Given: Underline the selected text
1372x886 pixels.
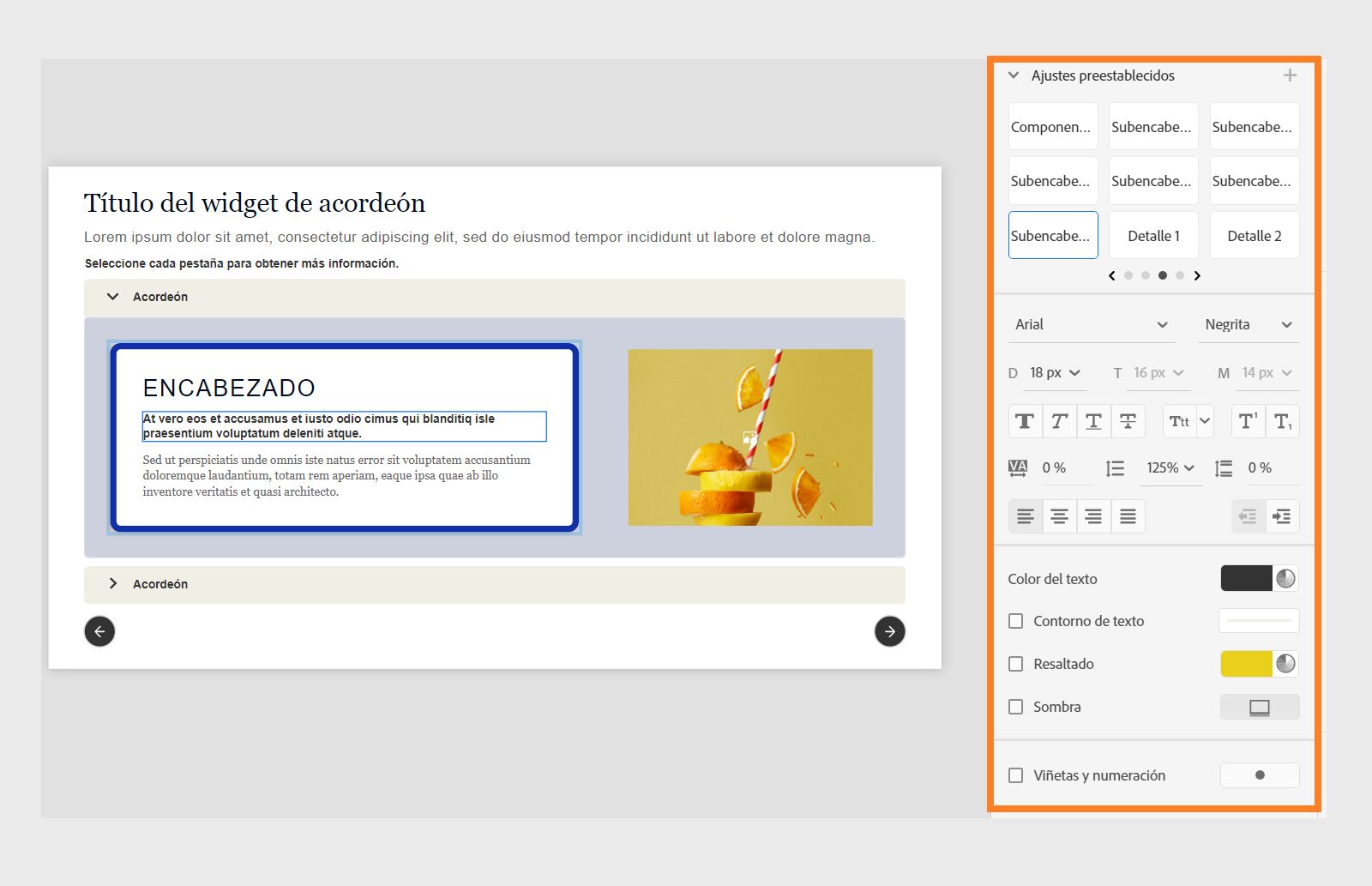Looking at the screenshot, I should coord(1093,421).
